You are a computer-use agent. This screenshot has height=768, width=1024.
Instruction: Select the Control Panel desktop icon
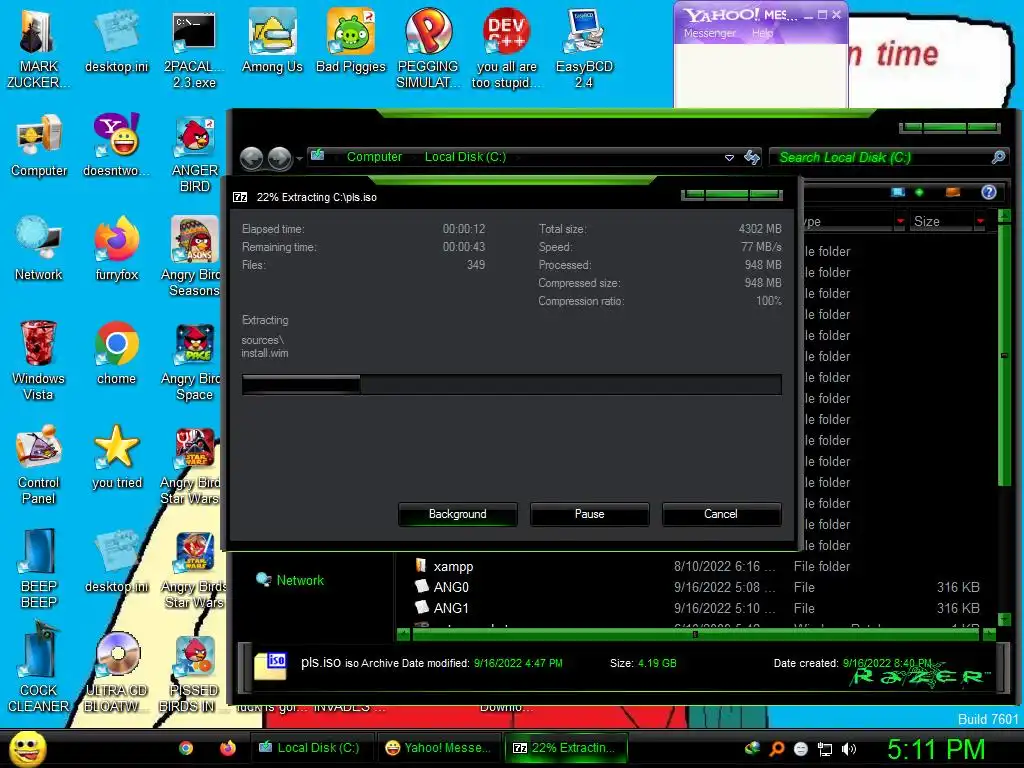pos(39,464)
